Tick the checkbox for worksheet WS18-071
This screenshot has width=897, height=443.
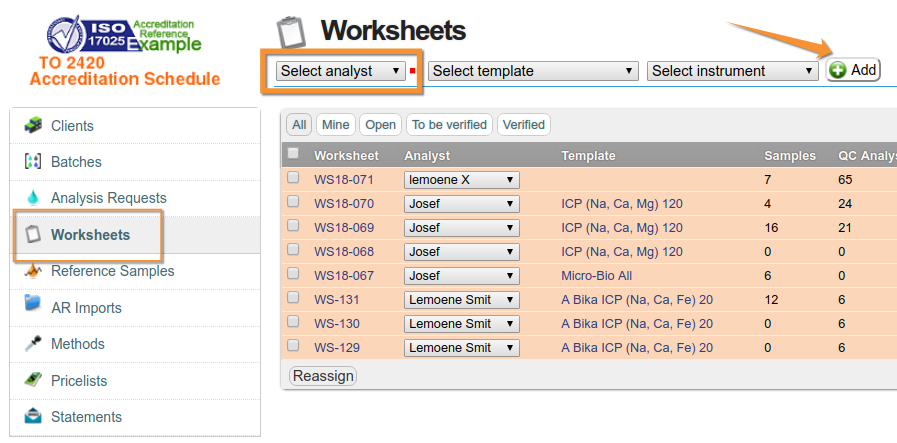(293, 178)
